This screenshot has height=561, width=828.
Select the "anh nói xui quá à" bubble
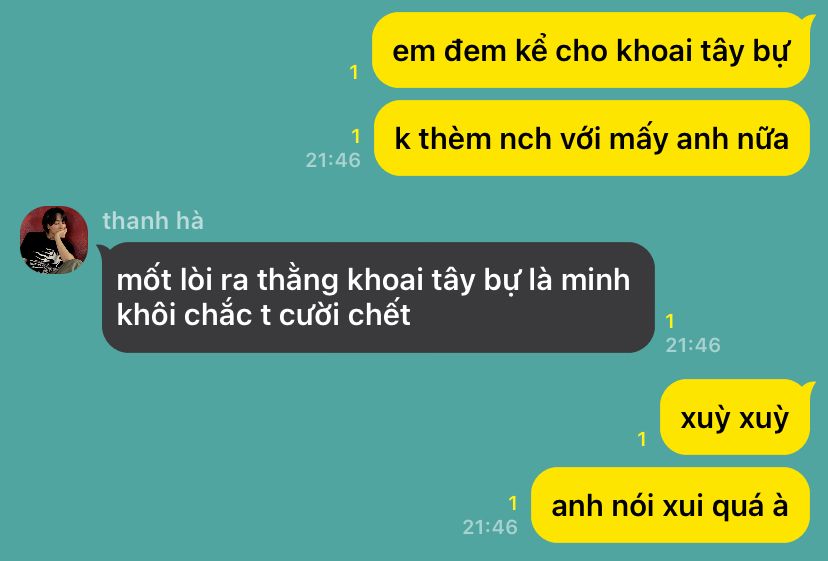670,504
